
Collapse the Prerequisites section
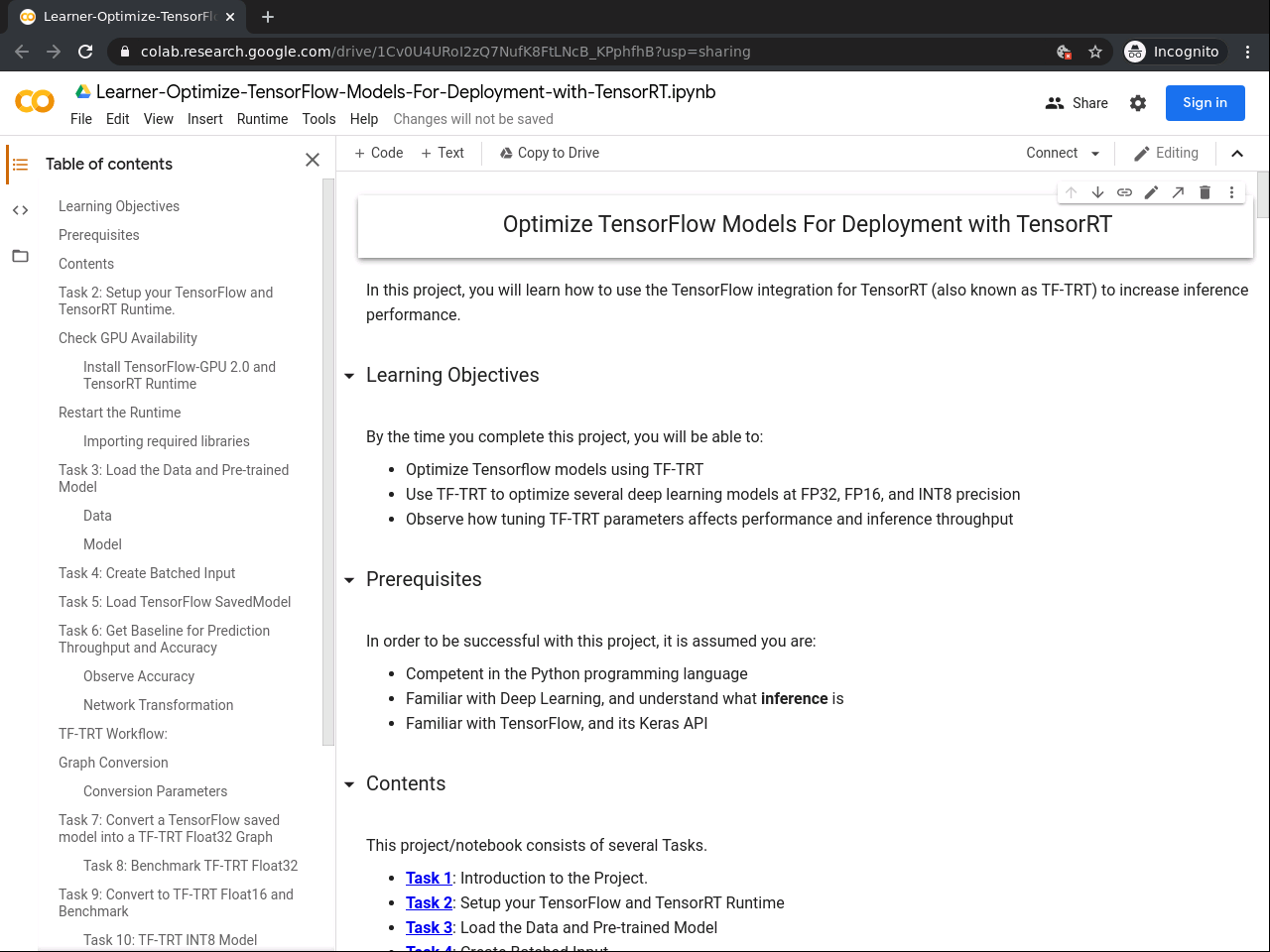349,580
